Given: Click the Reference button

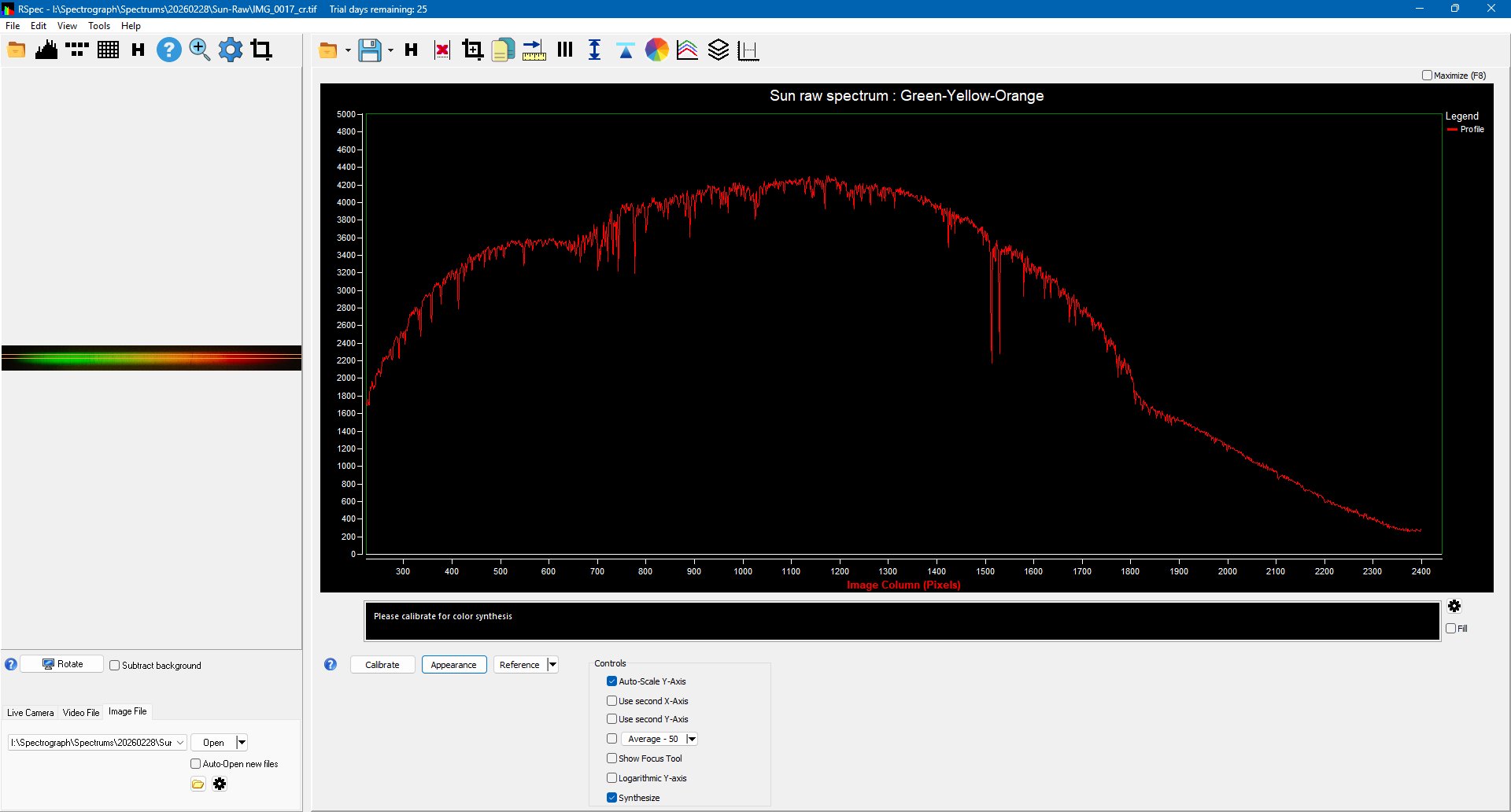Looking at the screenshot, I should coord(520,665).
